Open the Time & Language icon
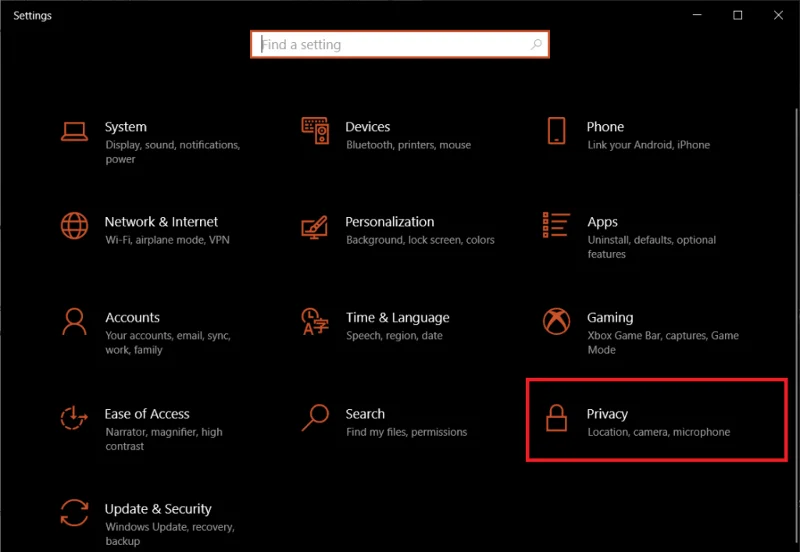 point(315,321)
